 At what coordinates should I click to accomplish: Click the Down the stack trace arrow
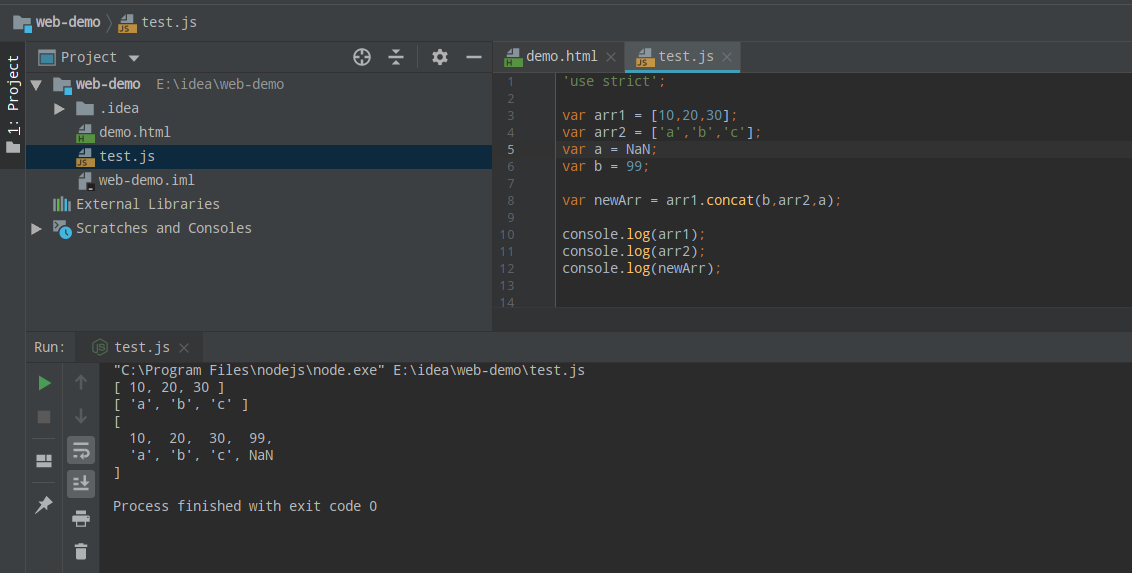(x=81, y=416)
